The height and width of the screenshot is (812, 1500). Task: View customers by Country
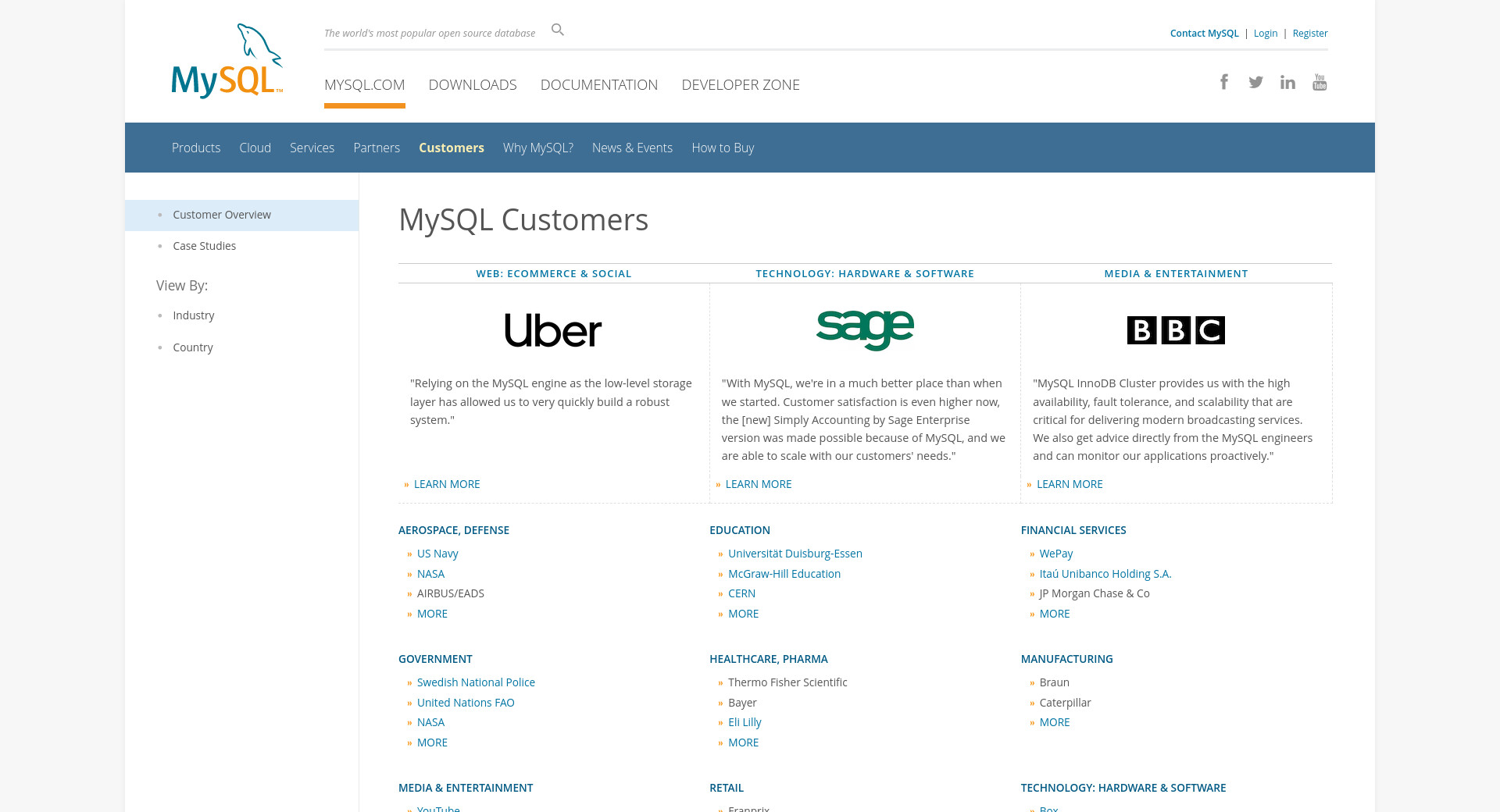[x=192, y=347]
